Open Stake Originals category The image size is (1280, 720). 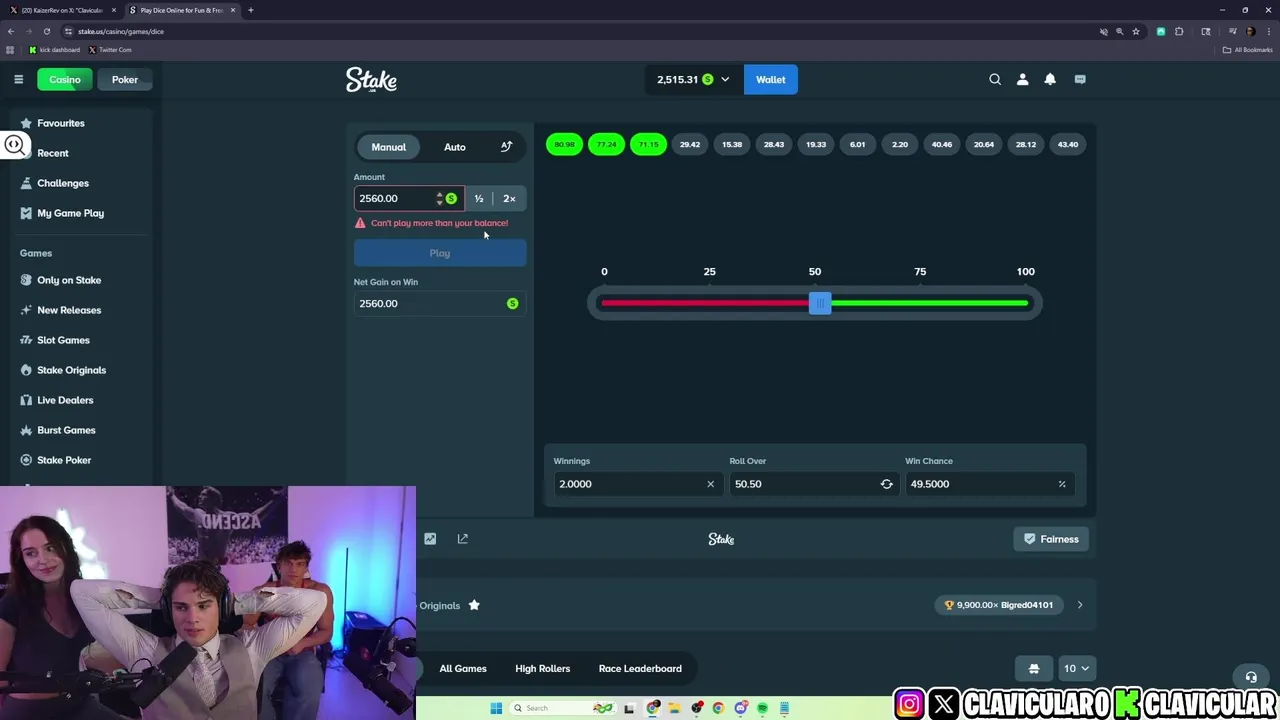point(80,370)
